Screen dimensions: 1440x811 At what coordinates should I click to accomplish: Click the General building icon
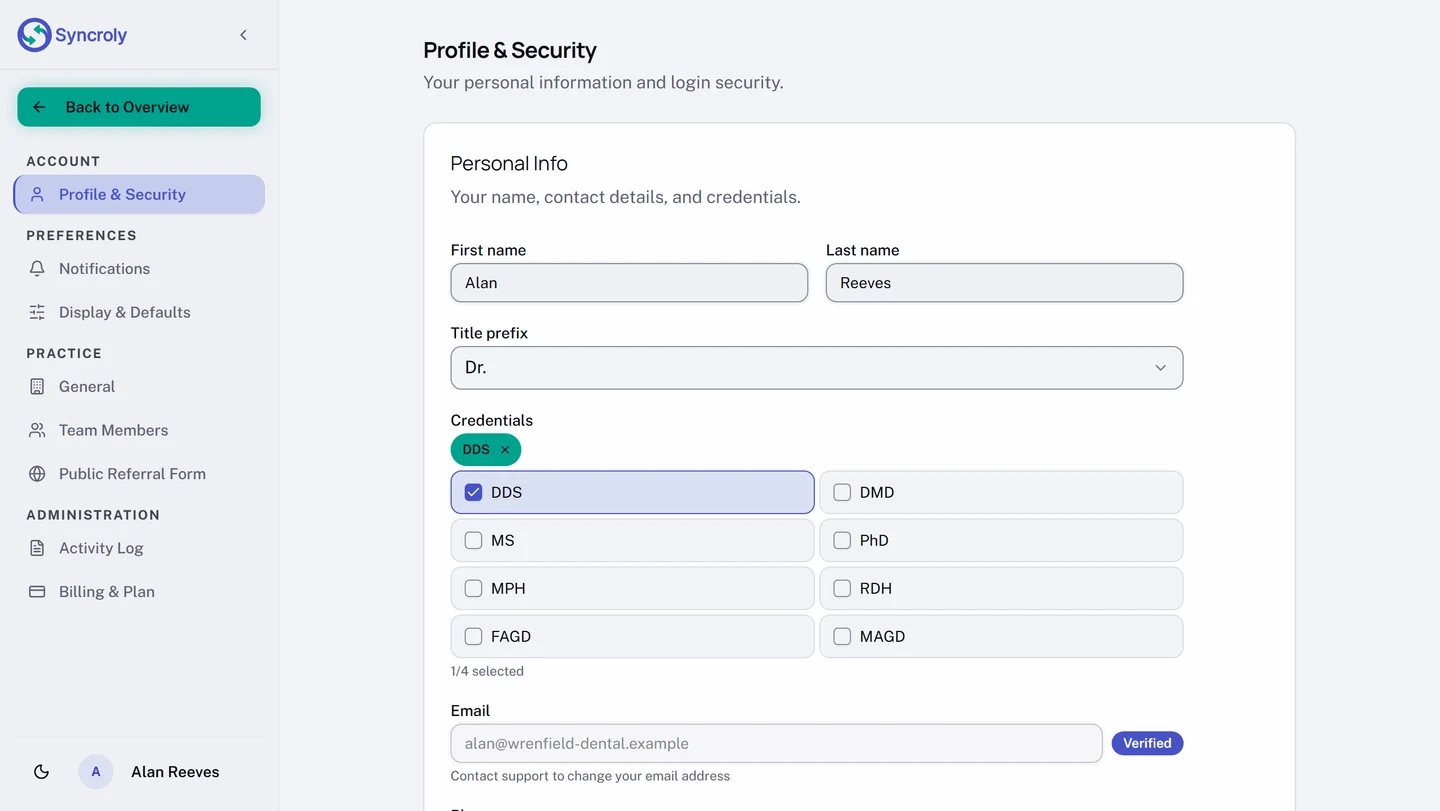point(37,387)
